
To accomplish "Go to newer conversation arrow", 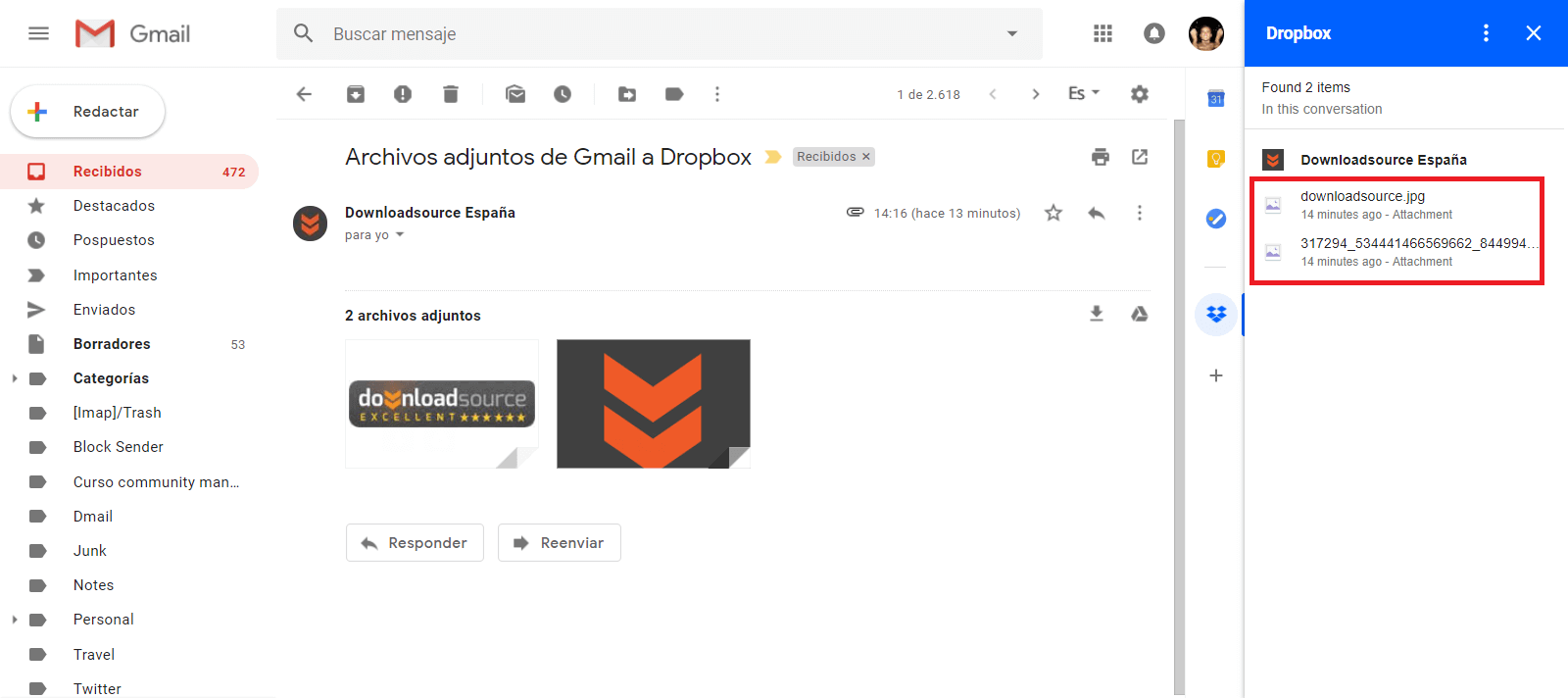I will [993, 94].
